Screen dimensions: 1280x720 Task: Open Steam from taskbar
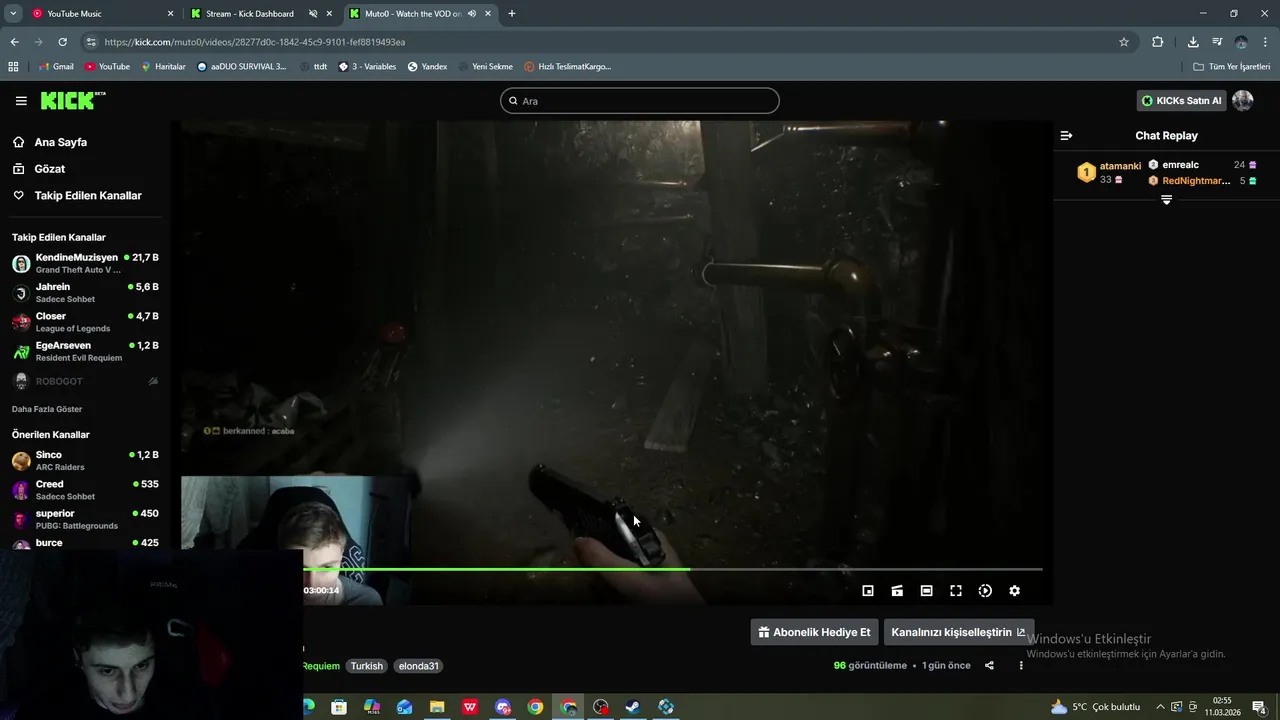pos(633,707)
